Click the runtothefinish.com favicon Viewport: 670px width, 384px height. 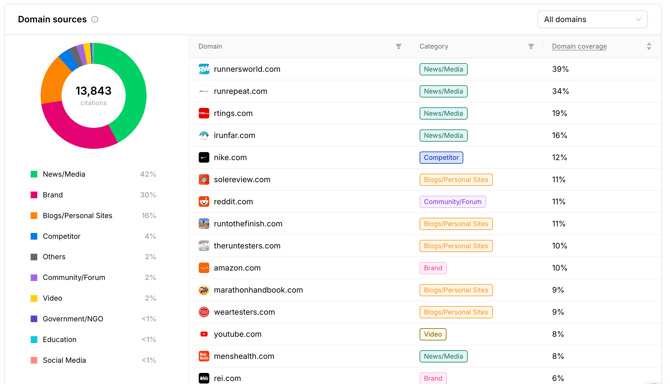coord(204,223)
